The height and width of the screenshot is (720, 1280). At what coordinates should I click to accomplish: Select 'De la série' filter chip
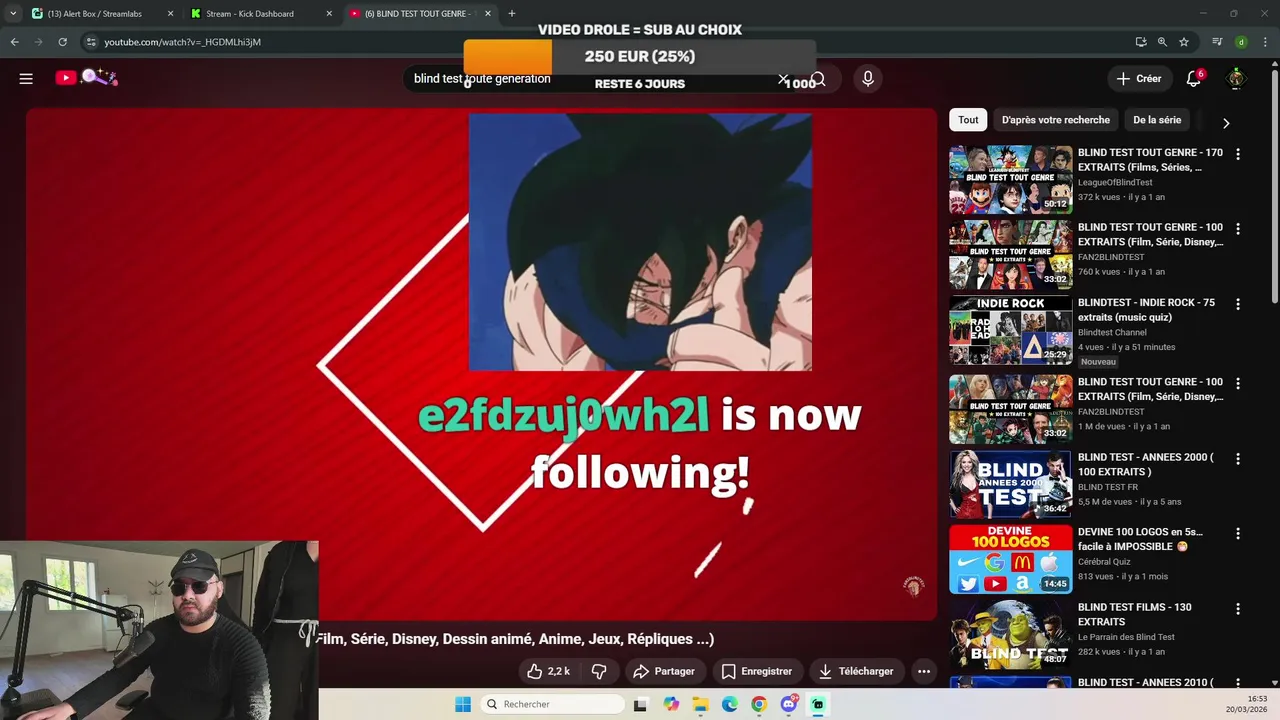(1157, 120)
